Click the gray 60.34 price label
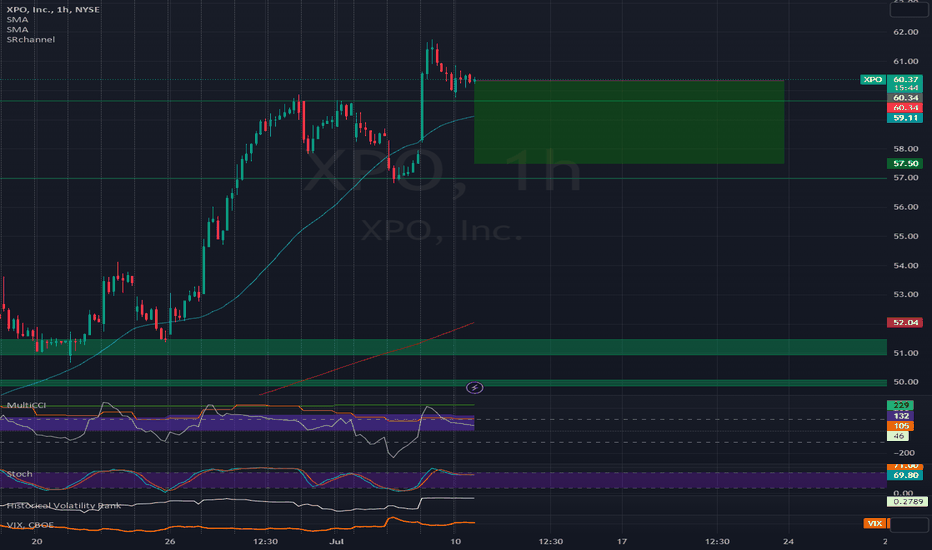The height and width of the screenshot is (550, 932). 905,98
